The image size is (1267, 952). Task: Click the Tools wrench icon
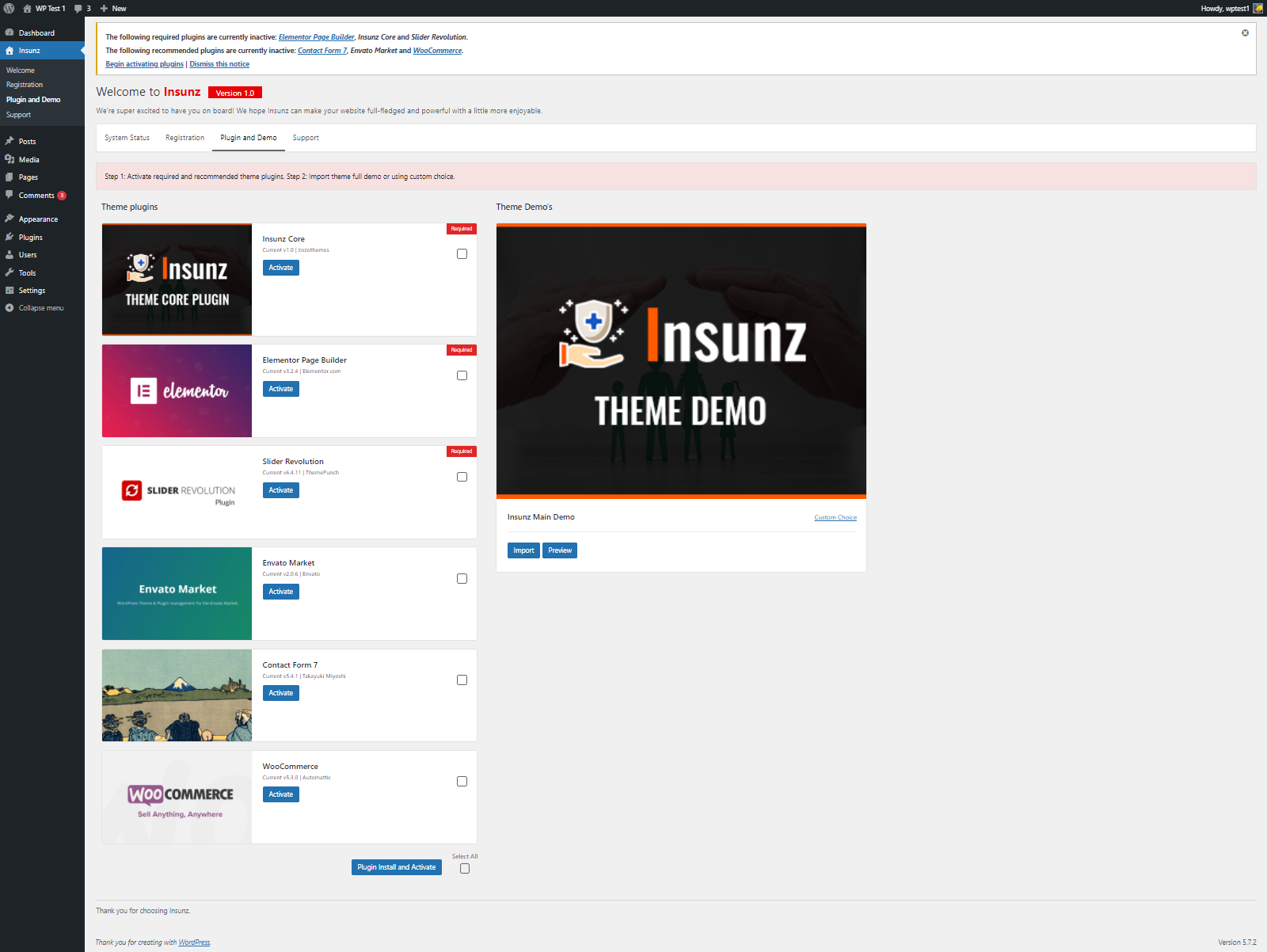click(x=10, y=272)
